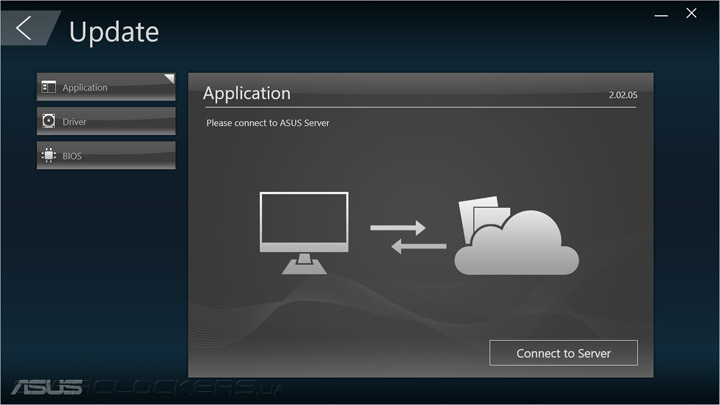The image size is (720, 405).
Task: Minimize the Update window
Action: coord(661,15)
